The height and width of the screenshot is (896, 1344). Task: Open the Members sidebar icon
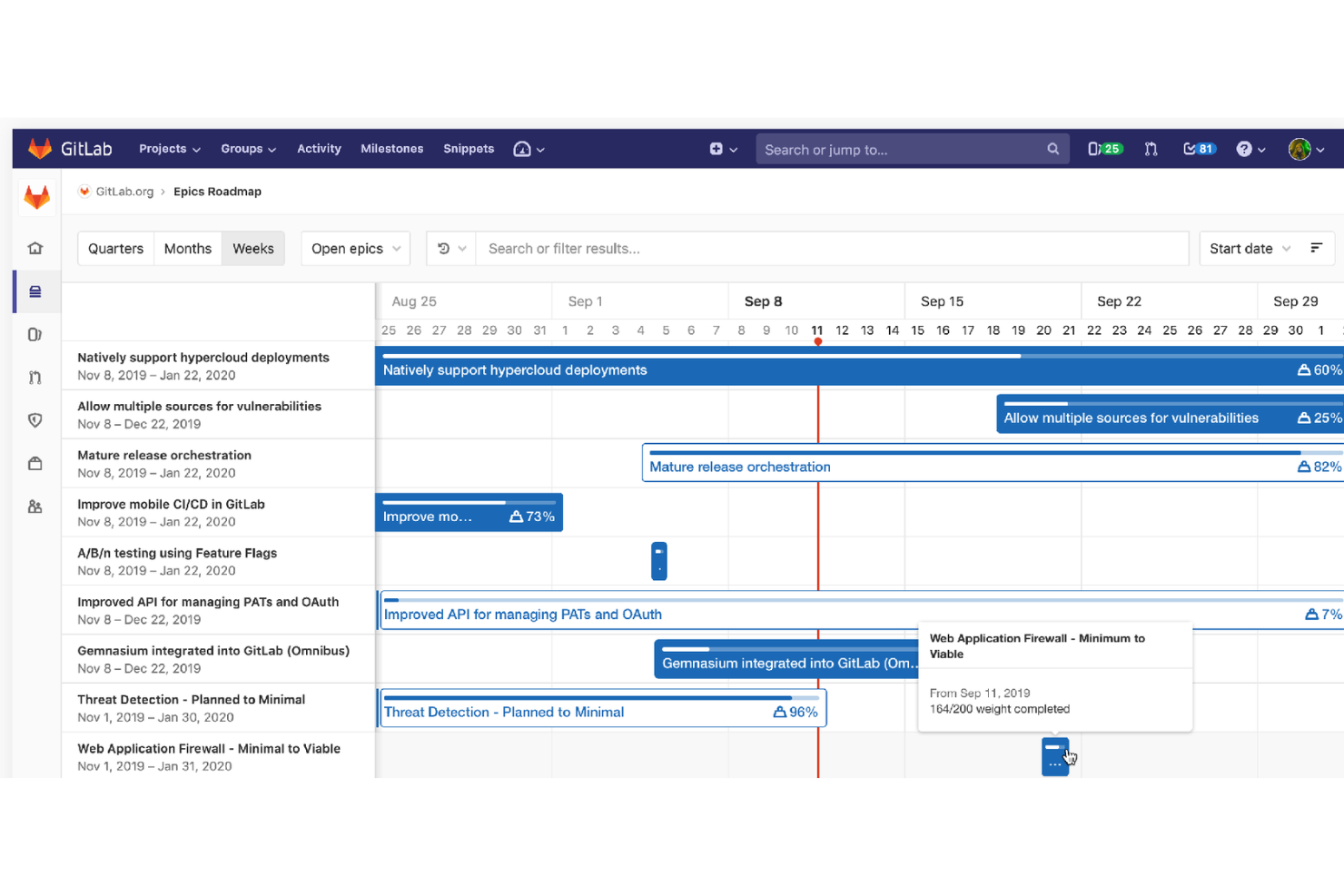click(x=35, y=507)
